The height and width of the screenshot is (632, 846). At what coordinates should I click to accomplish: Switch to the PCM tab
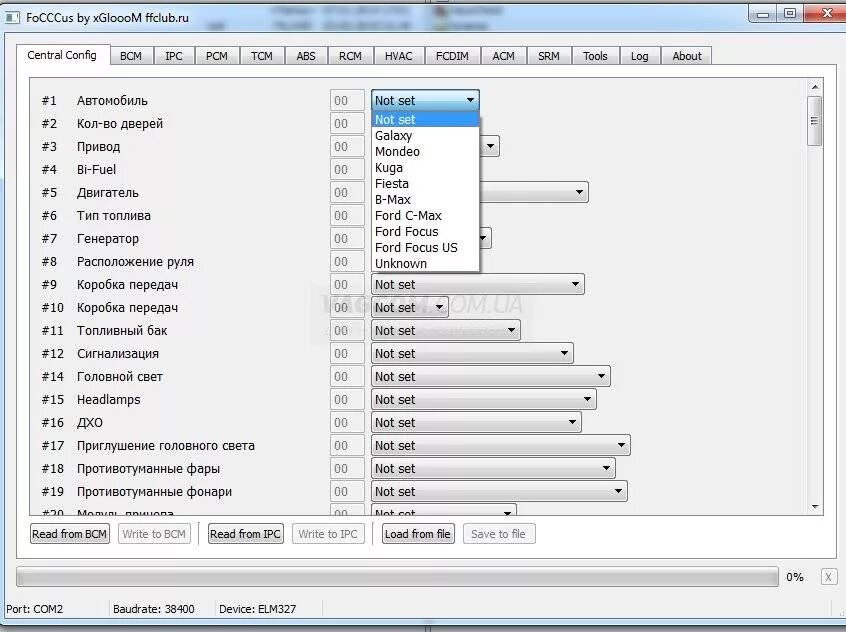click(x=217, y=56)
